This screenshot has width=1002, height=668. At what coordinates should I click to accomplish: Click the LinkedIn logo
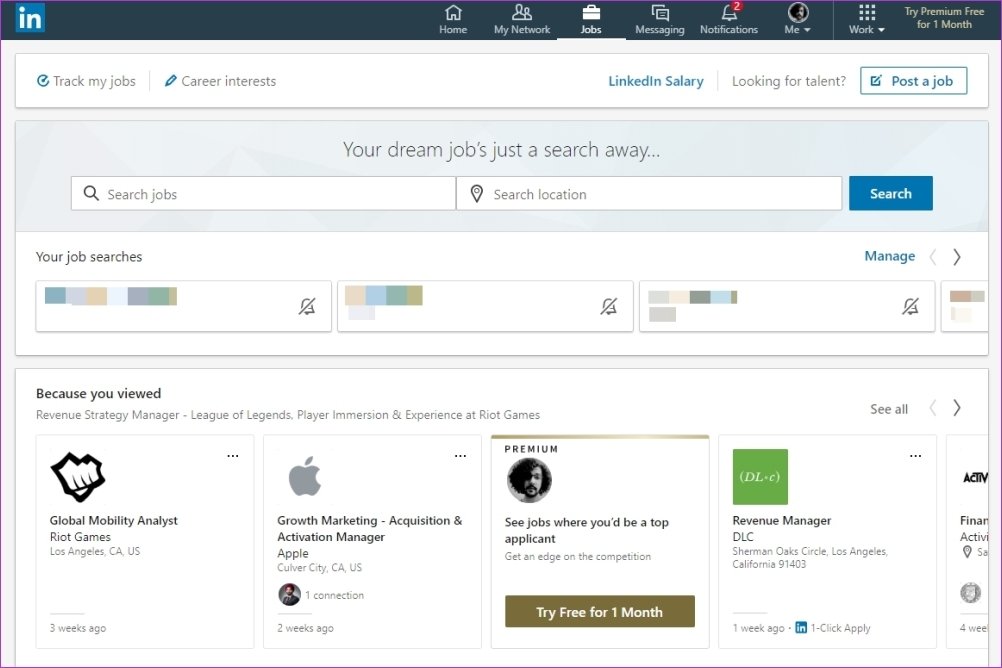pos(30,19)
